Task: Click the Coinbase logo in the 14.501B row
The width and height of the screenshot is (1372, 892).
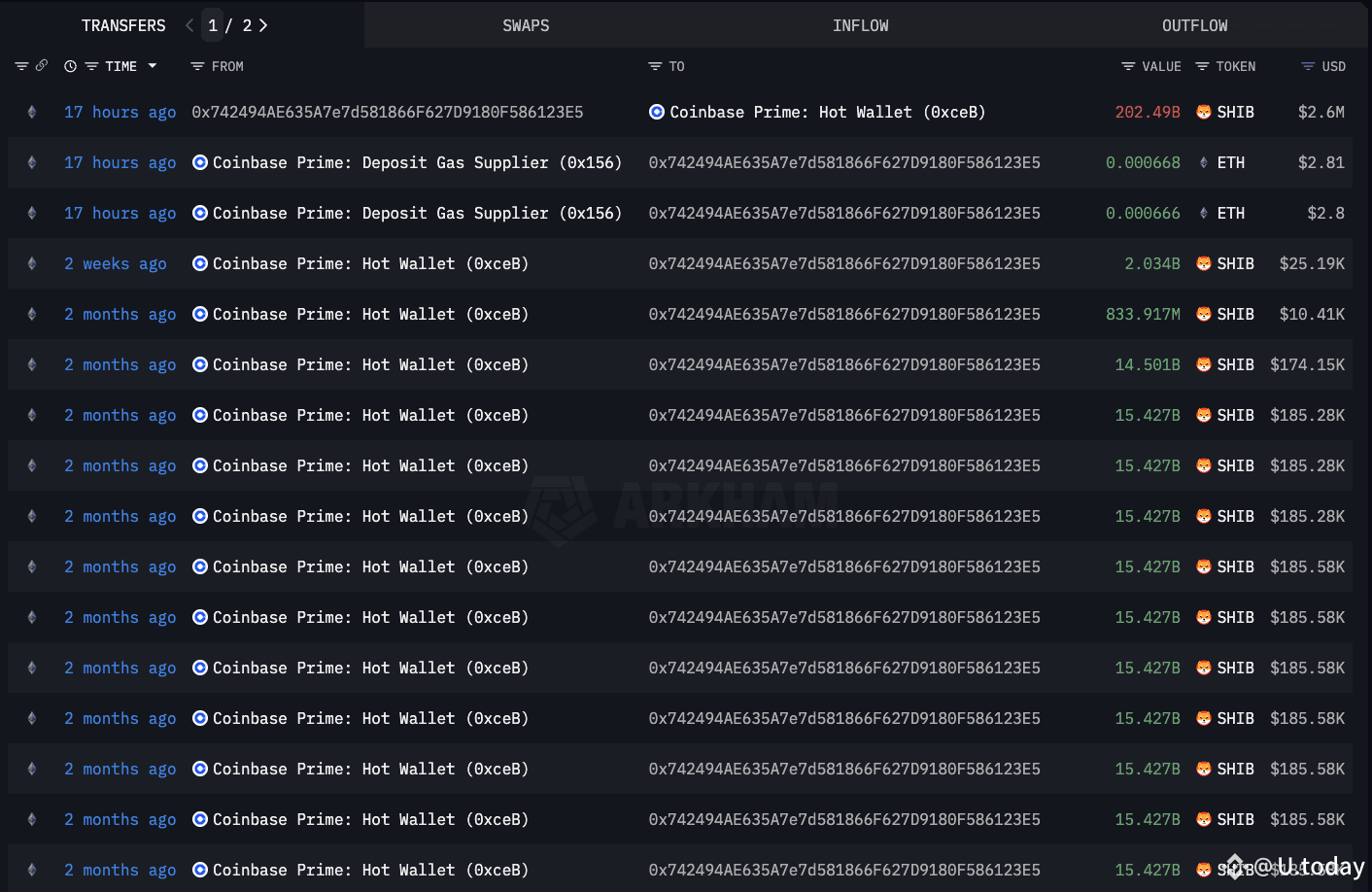Action: pyautogui.click(x=200, y=364)
